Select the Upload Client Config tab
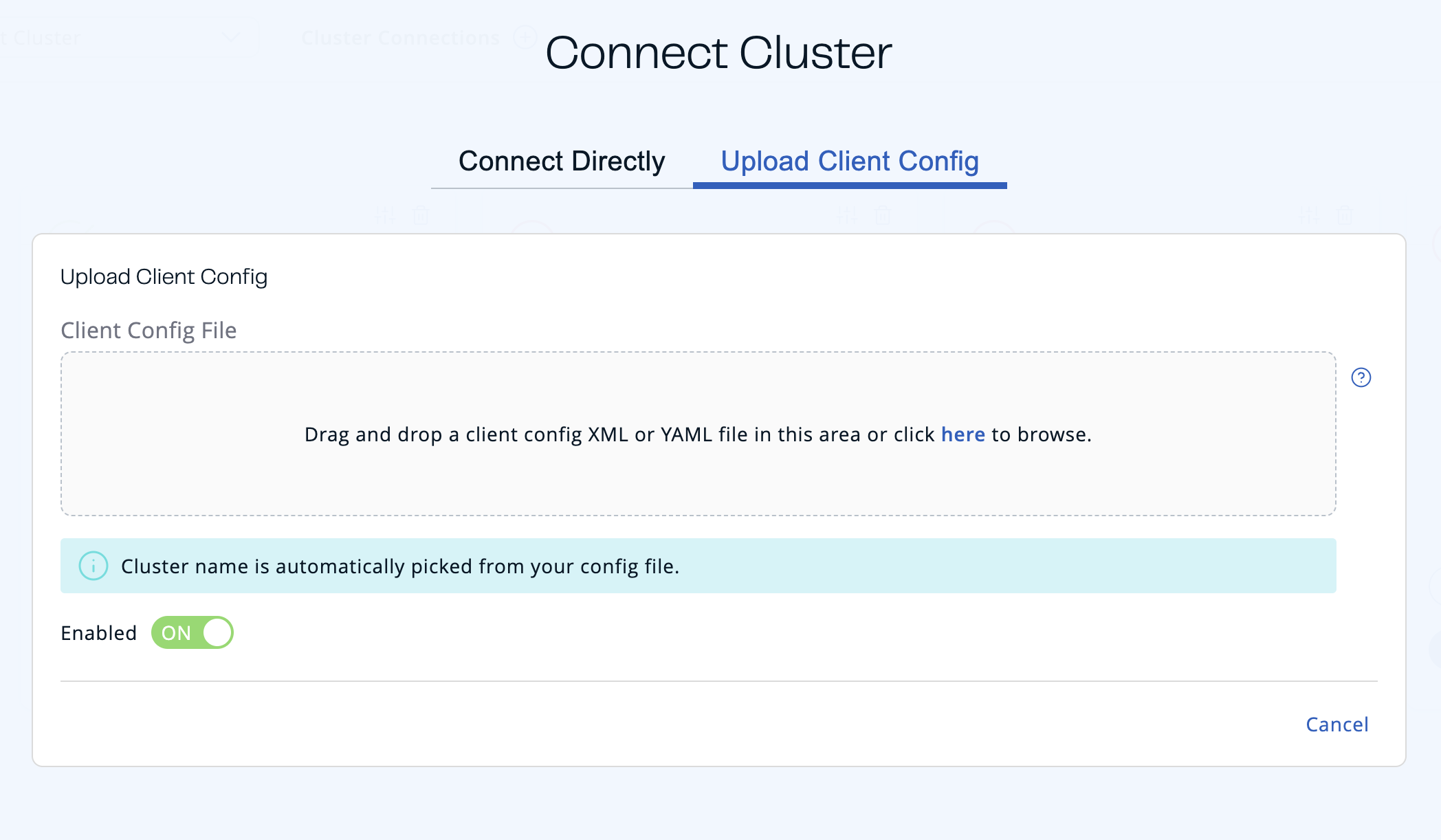1441x840 pixels. tap(848, 161)
